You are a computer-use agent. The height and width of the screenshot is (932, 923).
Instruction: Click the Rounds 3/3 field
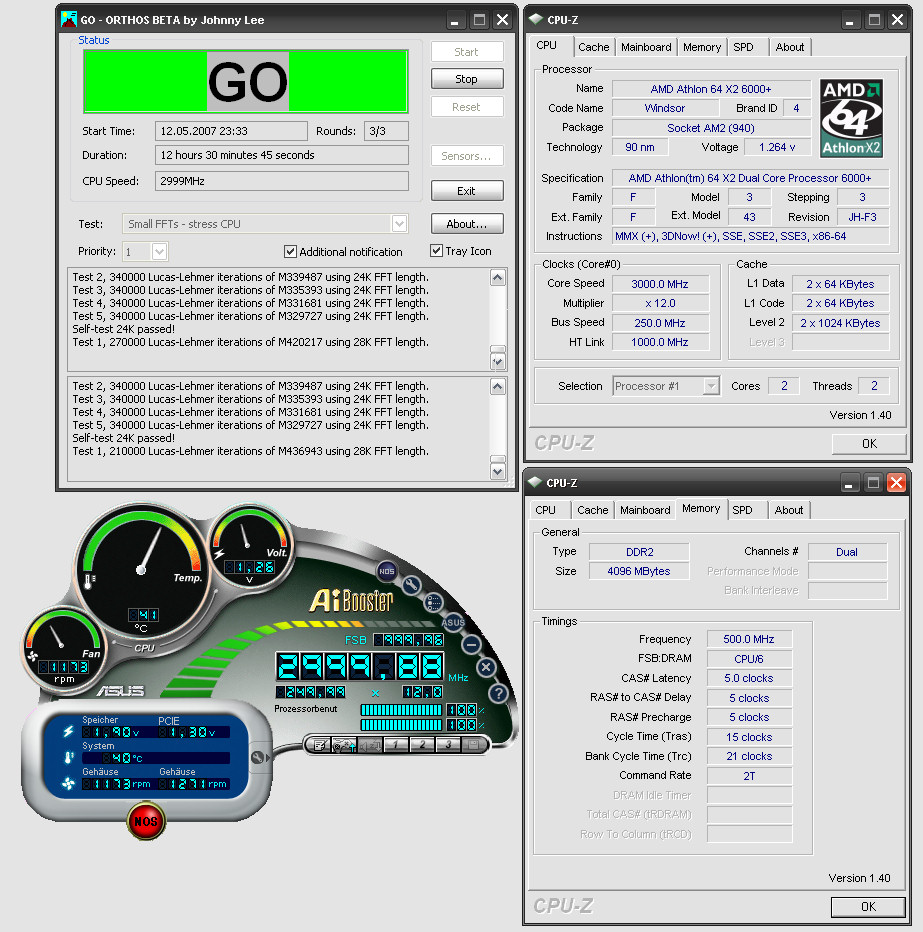386,131
